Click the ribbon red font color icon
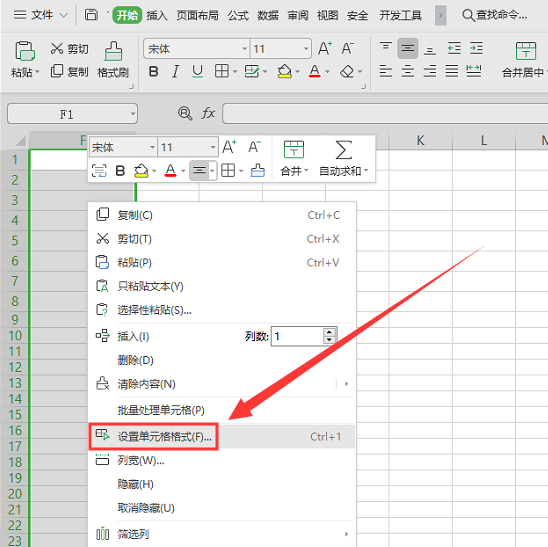The height and width of the screenshot is (547, 548). pos(315,71)
